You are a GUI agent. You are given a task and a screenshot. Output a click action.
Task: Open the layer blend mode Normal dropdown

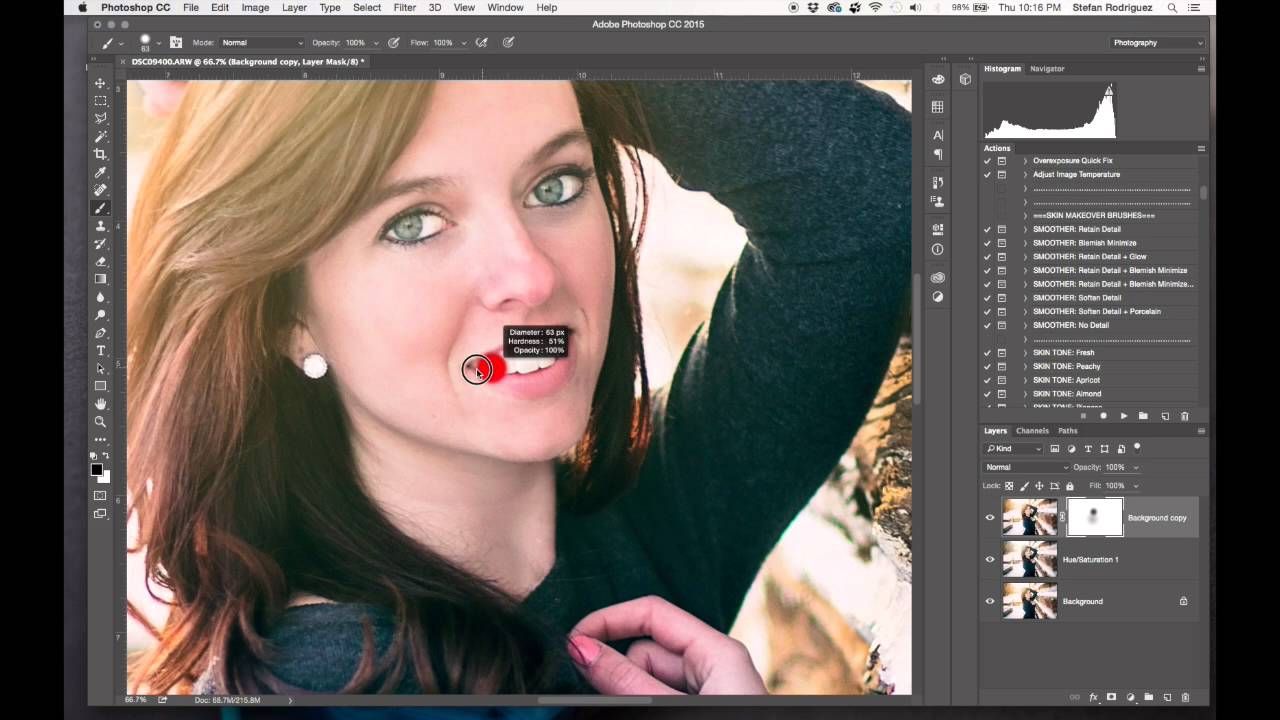(1026, 467)
